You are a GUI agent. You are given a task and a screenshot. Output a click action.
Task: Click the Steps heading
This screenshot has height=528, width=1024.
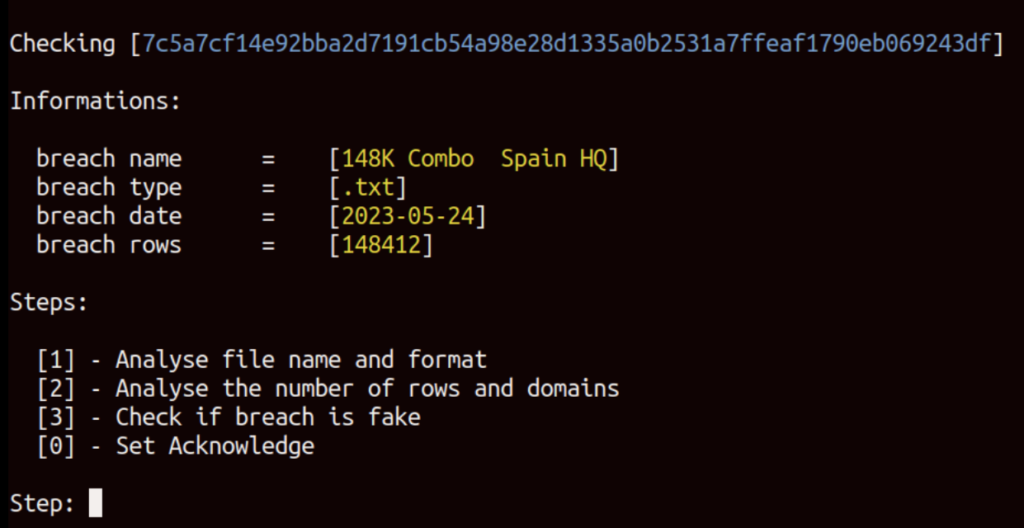pos(49,303)
